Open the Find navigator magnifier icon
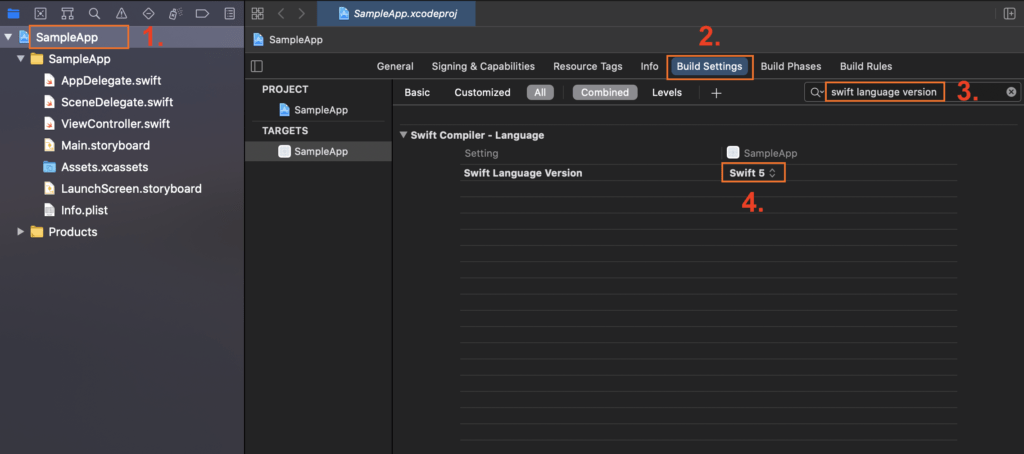The height and width of the screenshot is (454, 1024). coord(94,13)
